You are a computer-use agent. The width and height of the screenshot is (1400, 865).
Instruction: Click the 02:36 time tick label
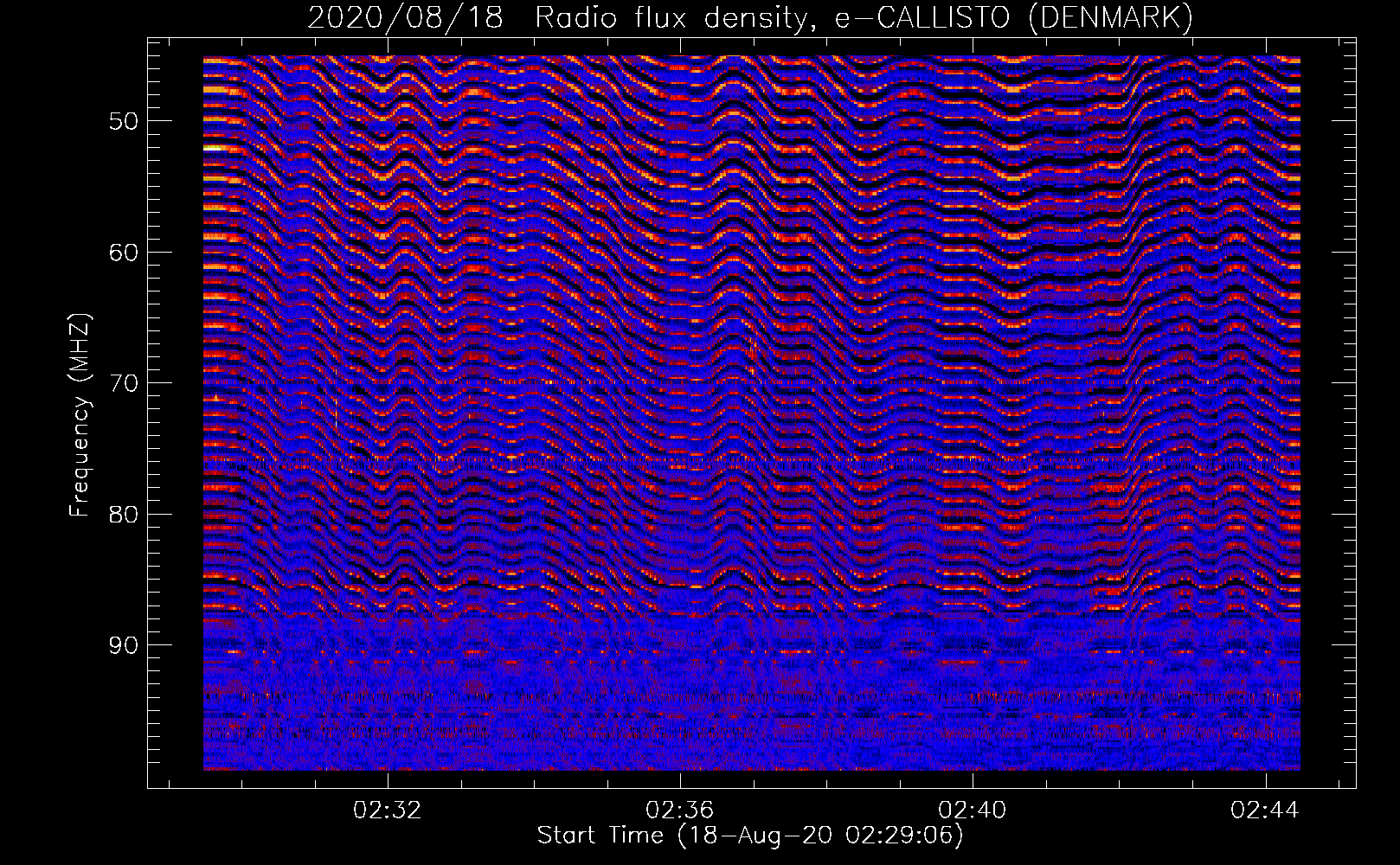click(x=680, y=810)
